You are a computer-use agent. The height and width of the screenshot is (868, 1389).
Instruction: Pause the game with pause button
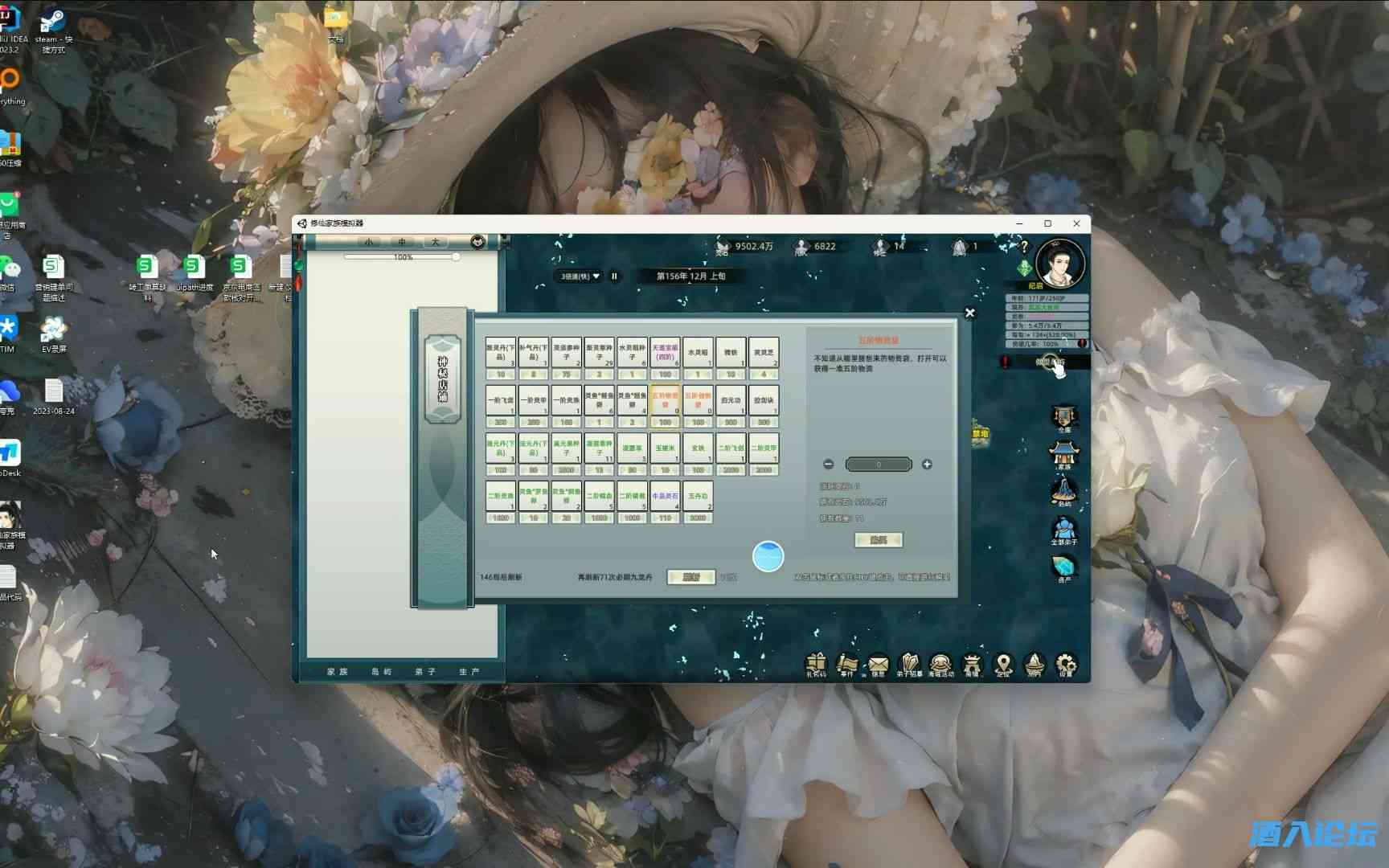615,276
